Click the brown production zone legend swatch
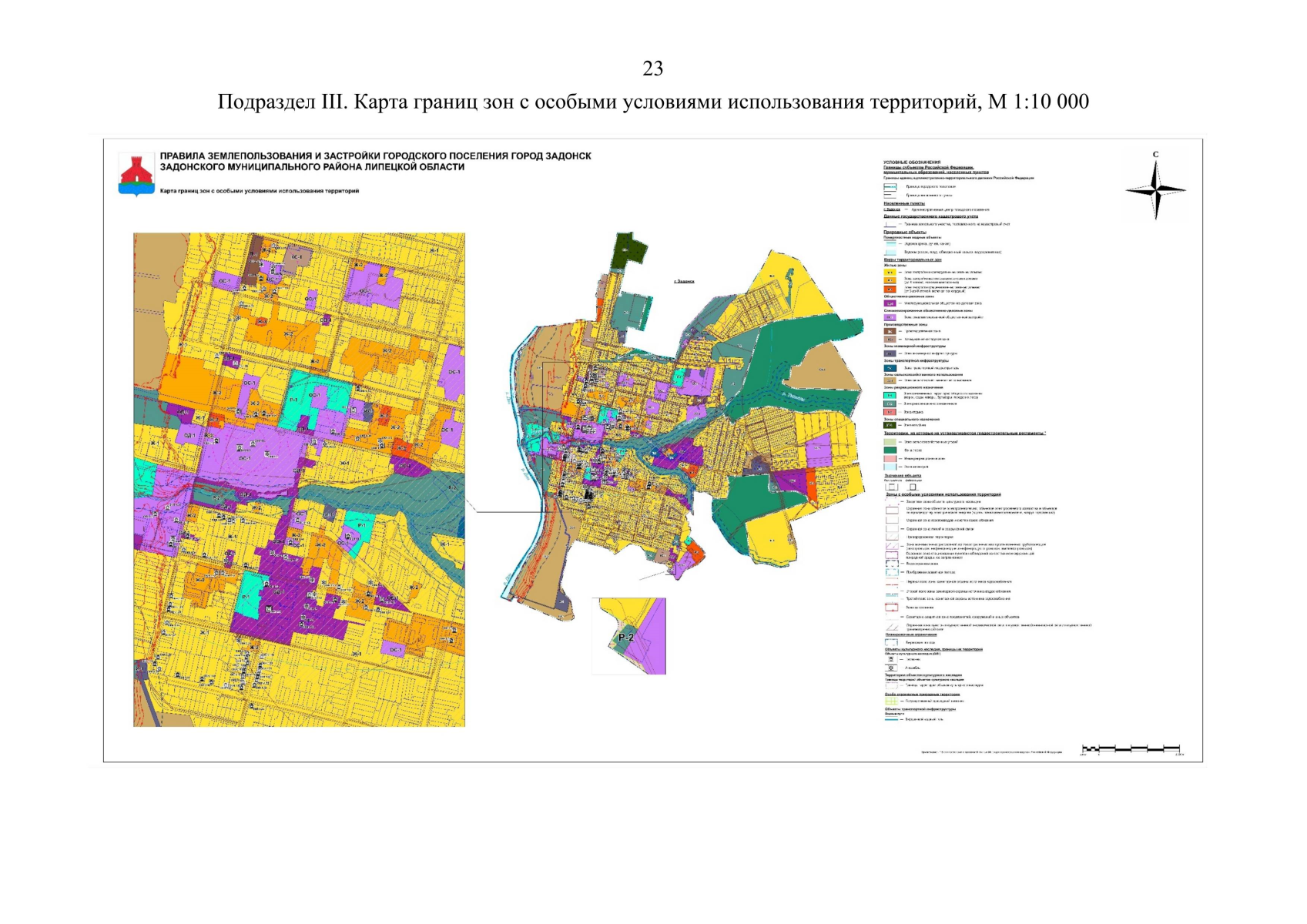 pyautogui.click(x=890, y=331)
